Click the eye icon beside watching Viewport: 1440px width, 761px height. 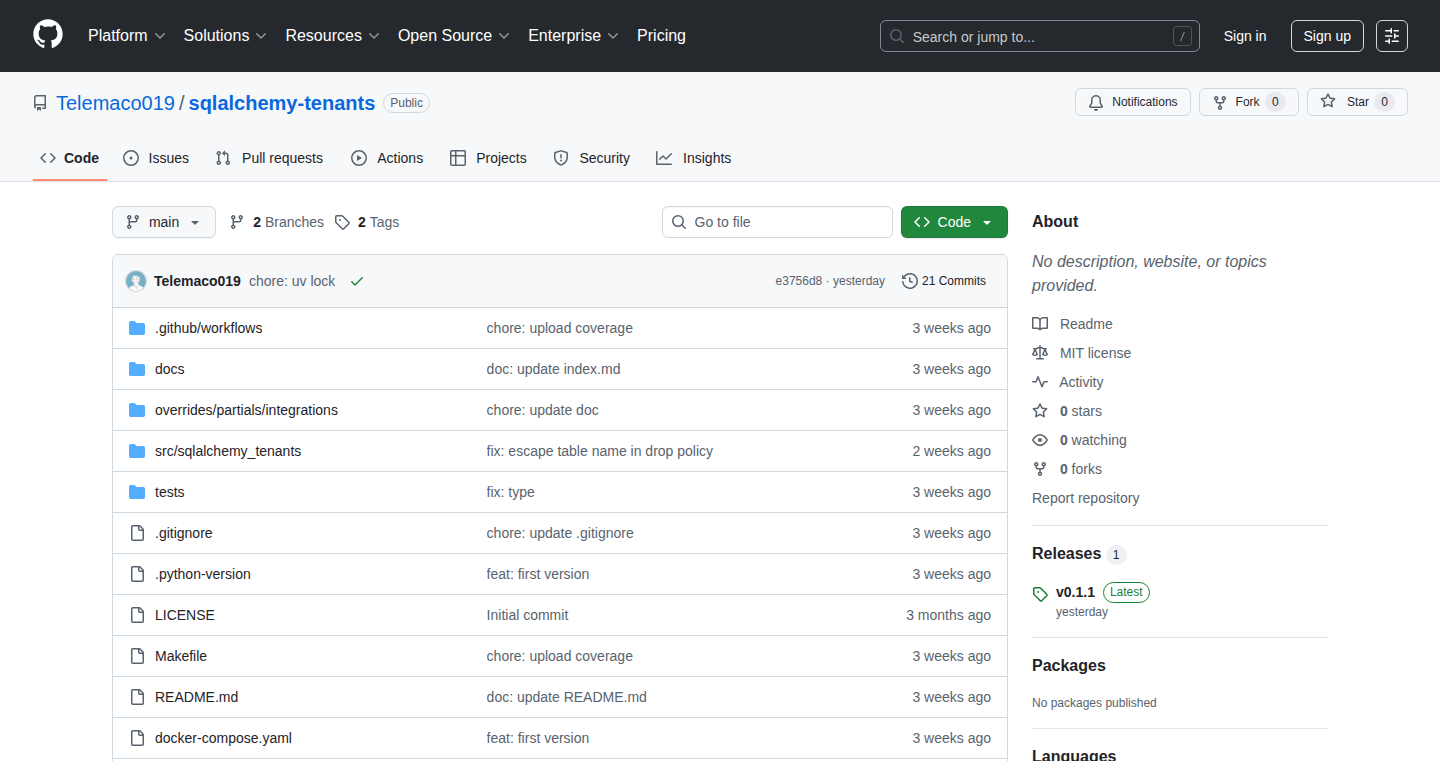click(x=1040, y=440)
